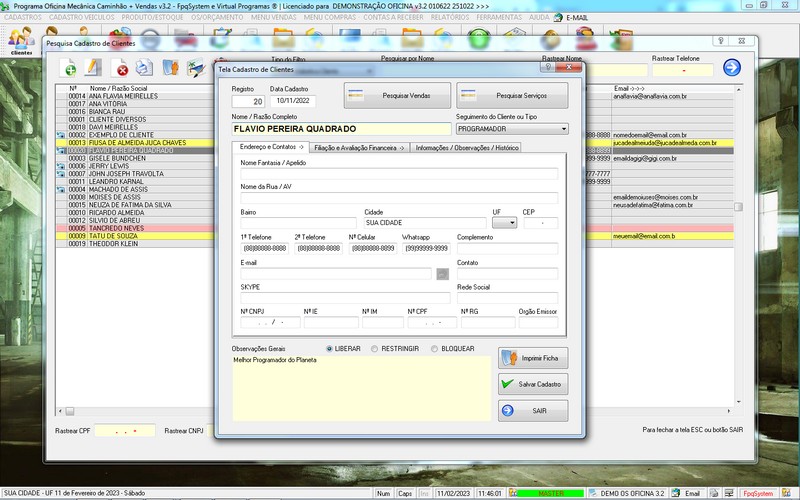This screenshot has width=800, height=500.
Task: Click print documents icon in search toolbar
Action: click(144, 67)
